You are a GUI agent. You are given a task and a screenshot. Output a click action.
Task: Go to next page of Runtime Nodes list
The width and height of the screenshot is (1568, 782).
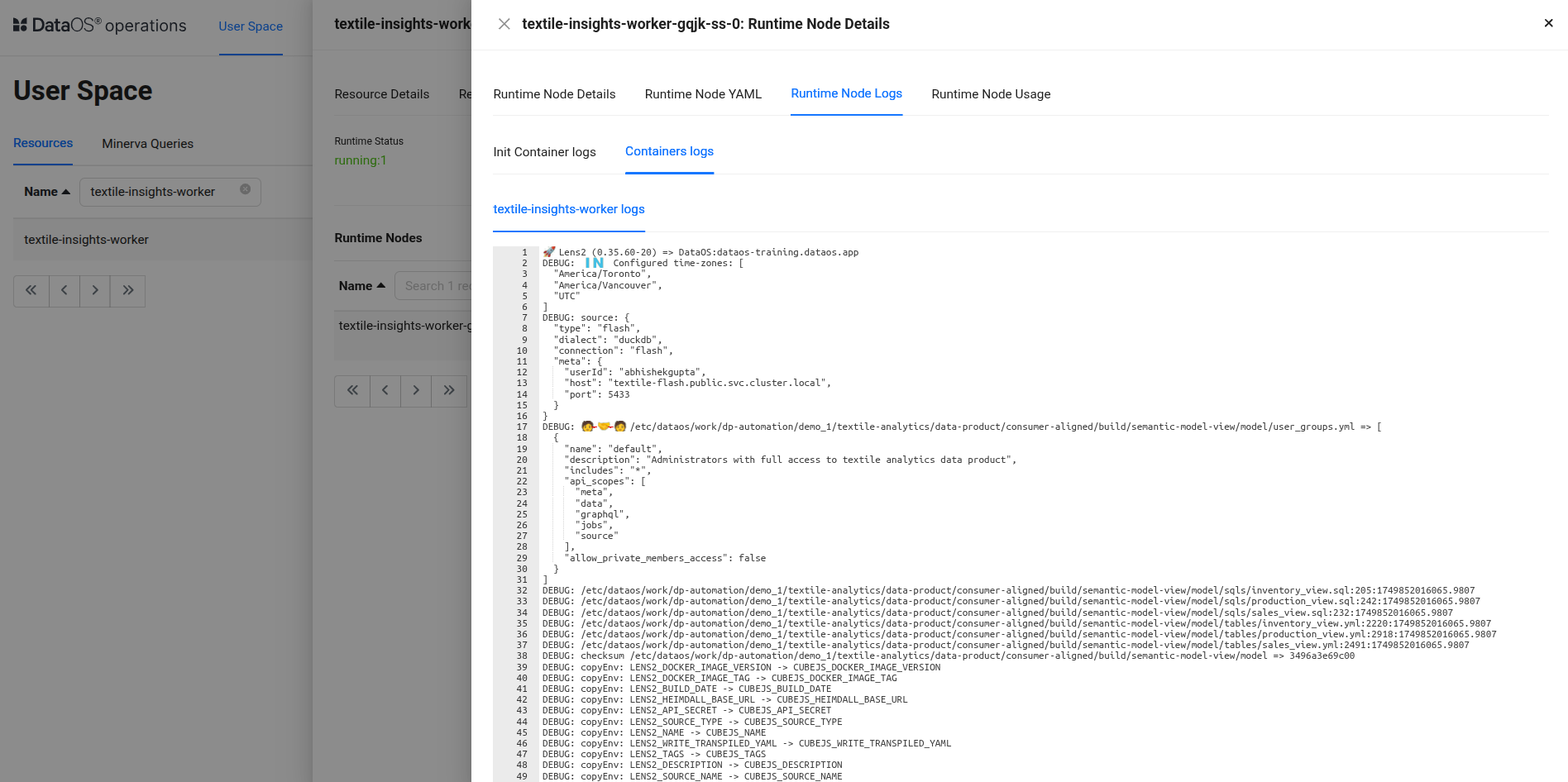click(416, 391)
